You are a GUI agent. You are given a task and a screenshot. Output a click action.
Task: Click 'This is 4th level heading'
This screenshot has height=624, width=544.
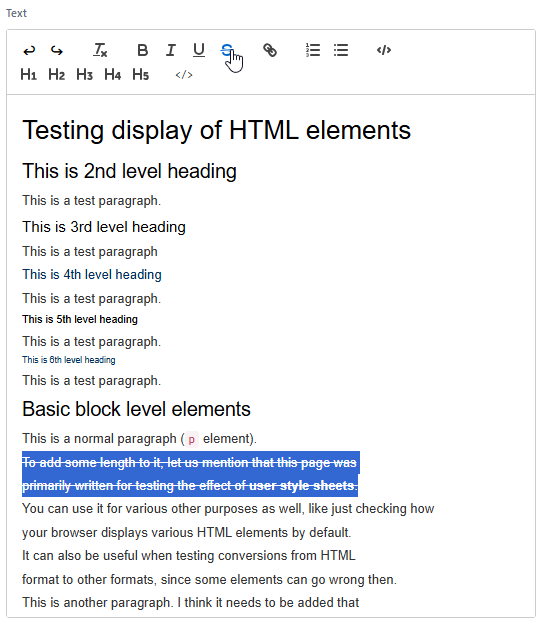coord(92,275)
